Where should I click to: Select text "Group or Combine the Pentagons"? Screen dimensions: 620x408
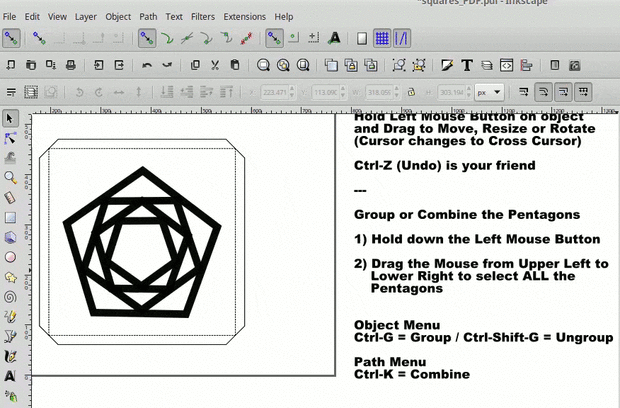pos(467,215)
